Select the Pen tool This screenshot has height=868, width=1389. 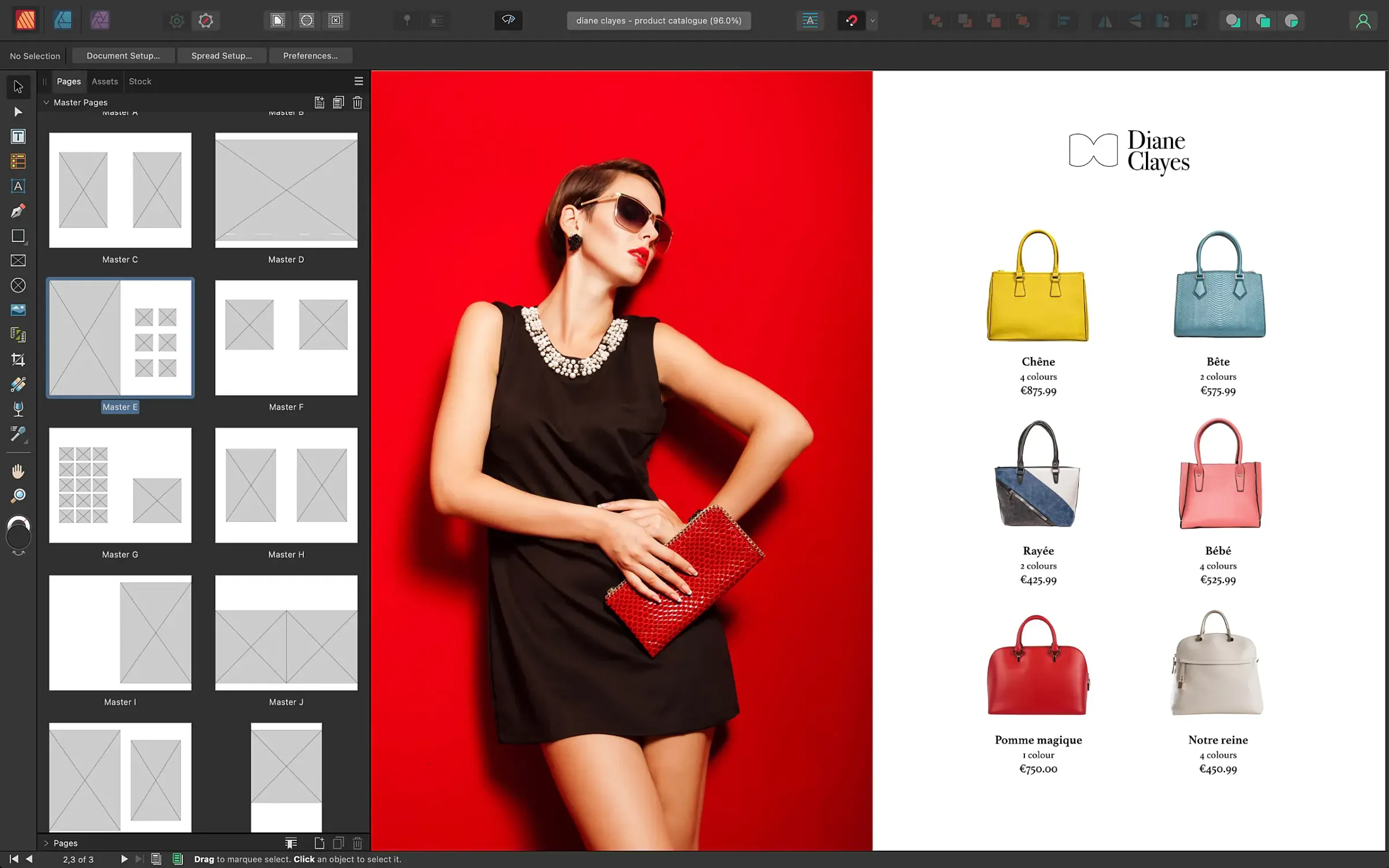tap(18, 211)
